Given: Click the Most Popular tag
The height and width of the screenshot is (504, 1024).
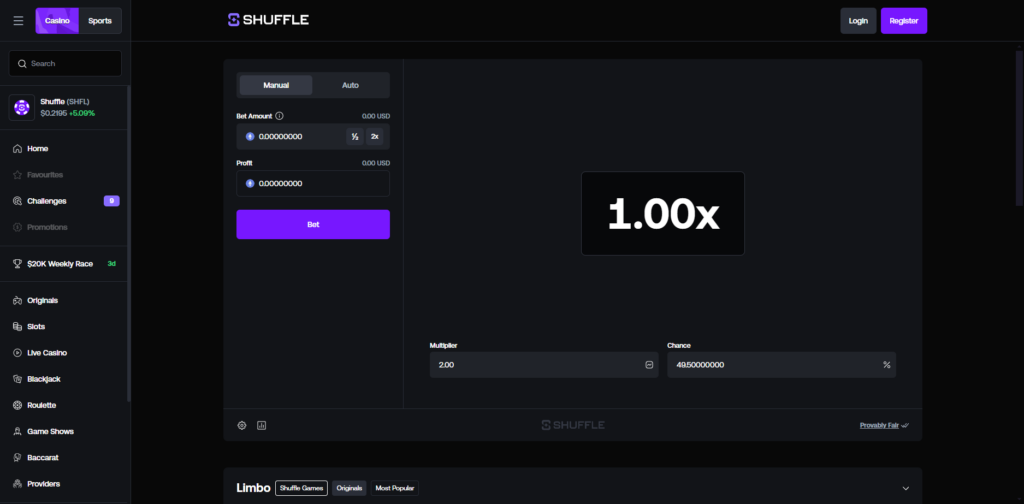Looking at the screenshot, I should (x=394, y=488).
